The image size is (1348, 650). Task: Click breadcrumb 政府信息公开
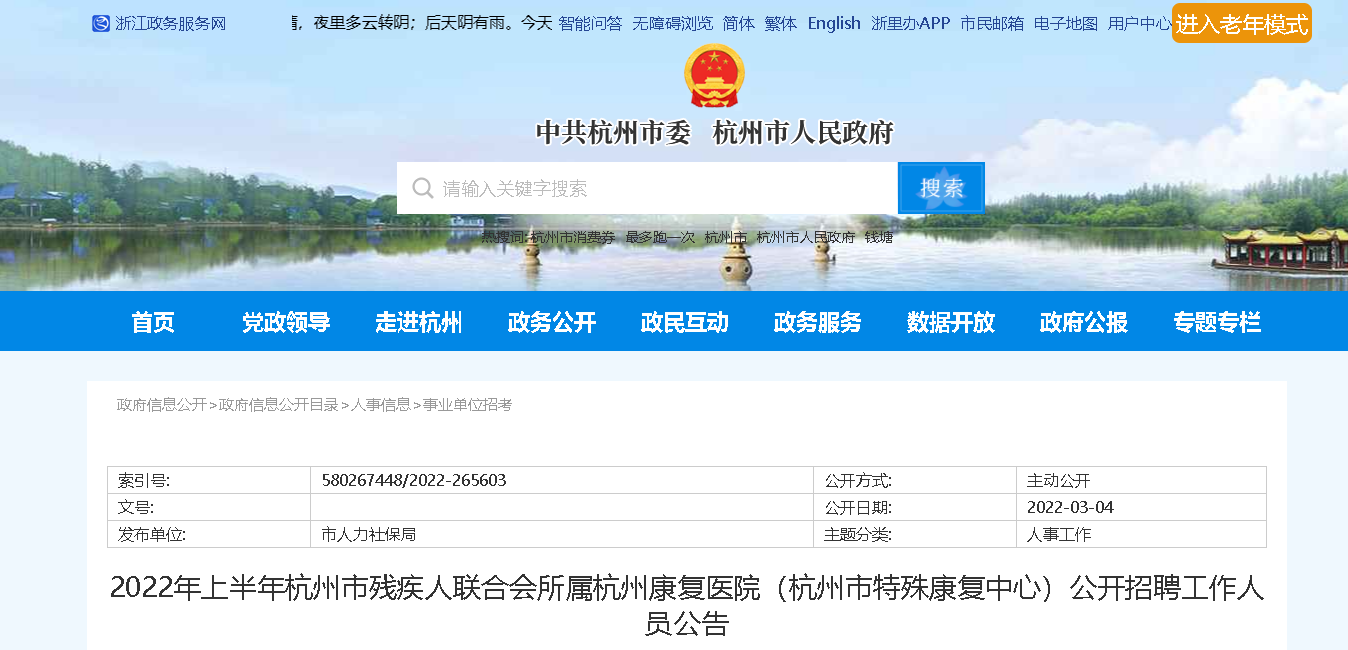point(162,405)
